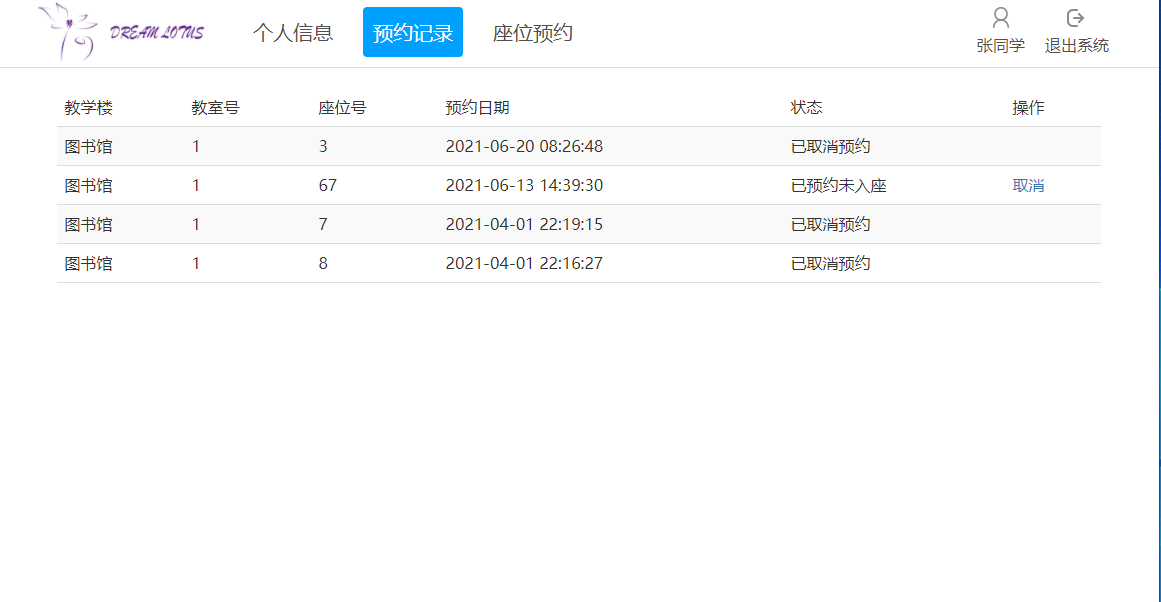Click the 操作 column header
This screenshot has width=1161, height=602.
point(1029,107)
